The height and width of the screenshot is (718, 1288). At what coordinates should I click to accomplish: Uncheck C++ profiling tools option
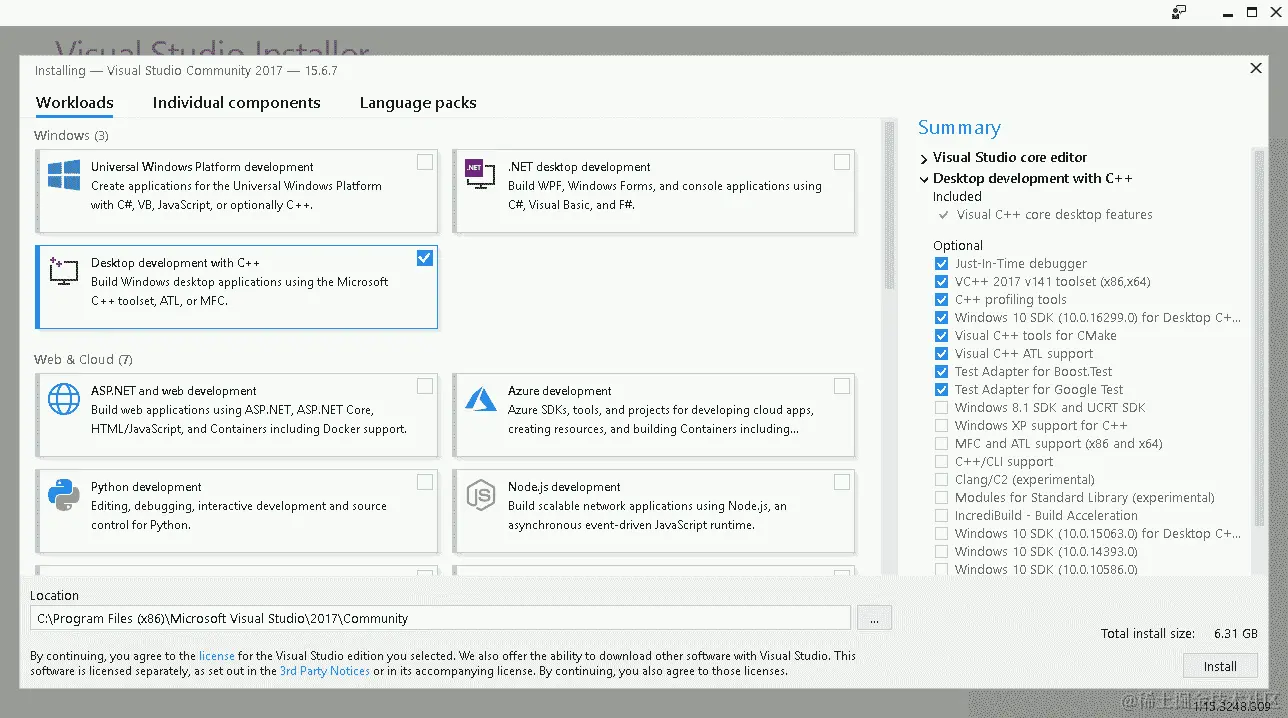point(941,300)
